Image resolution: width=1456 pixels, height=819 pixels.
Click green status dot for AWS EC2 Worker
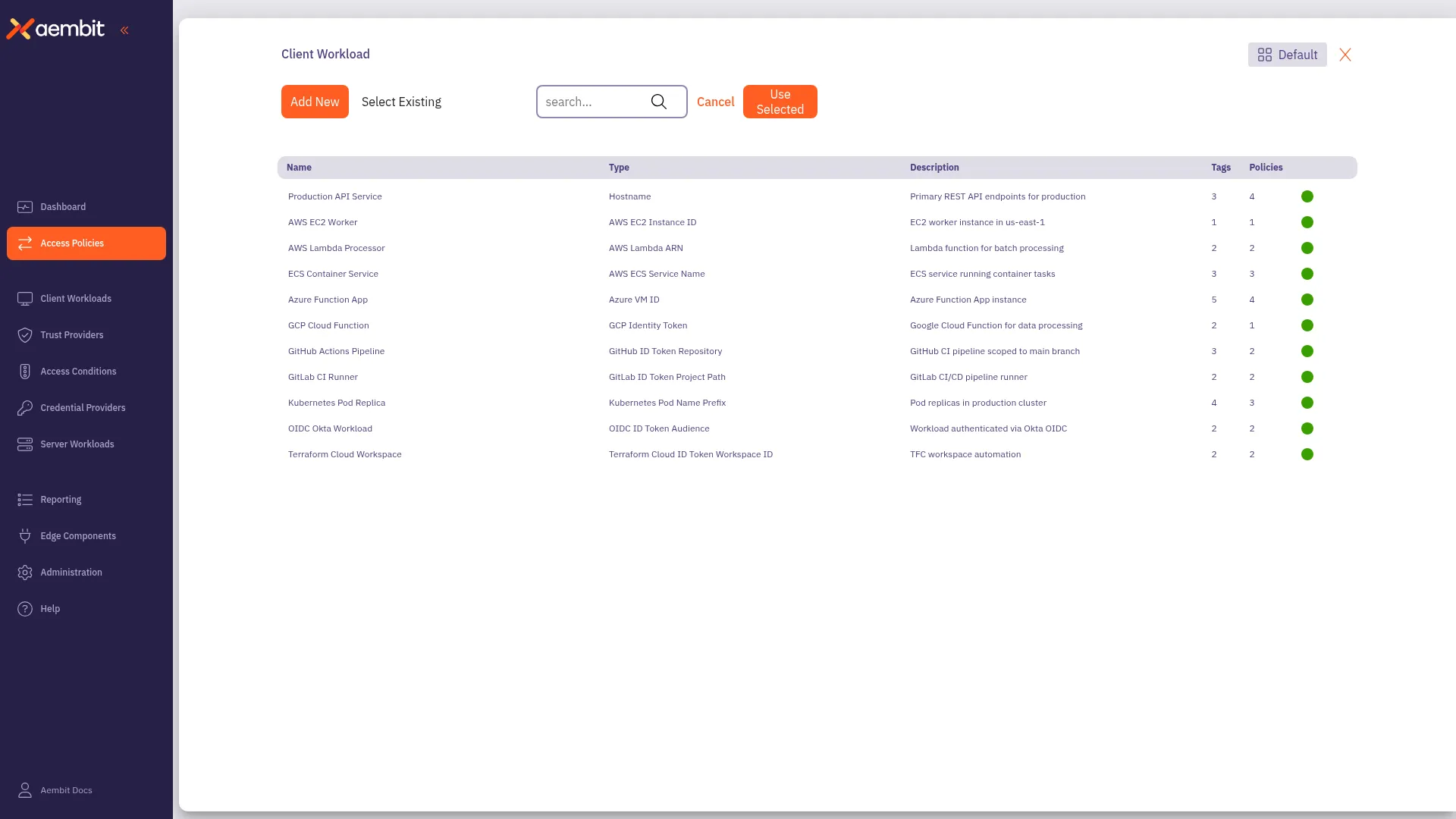pyautogui.click(x=1307, y=222)
